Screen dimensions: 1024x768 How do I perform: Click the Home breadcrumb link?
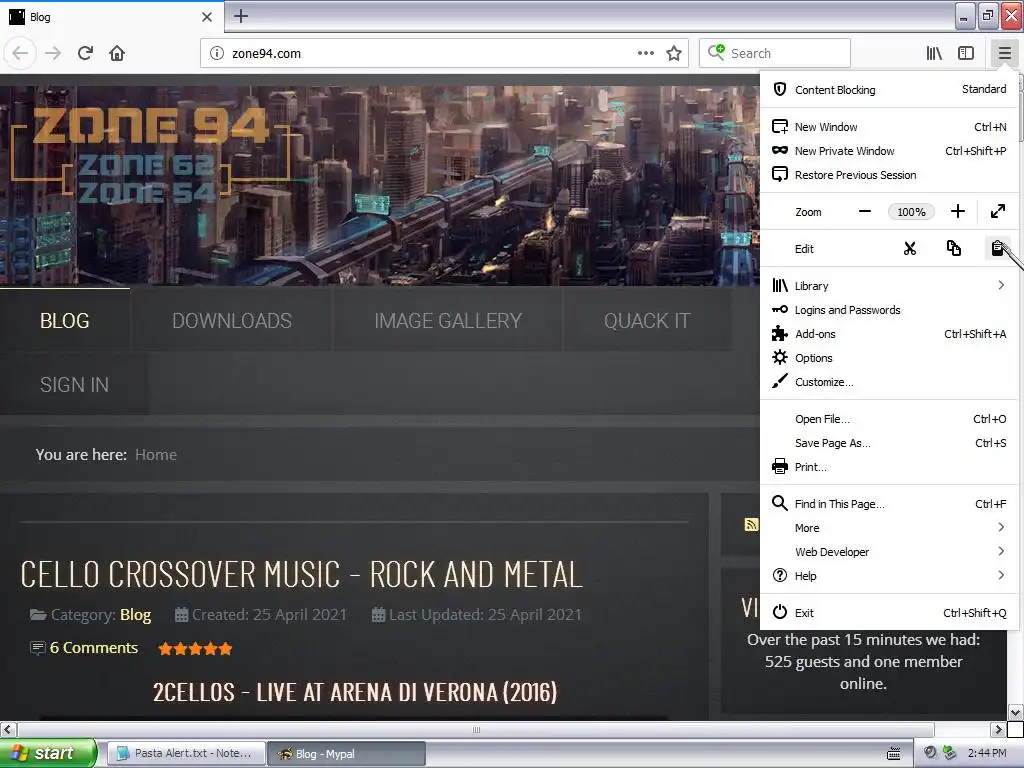[x=155, y=455]
